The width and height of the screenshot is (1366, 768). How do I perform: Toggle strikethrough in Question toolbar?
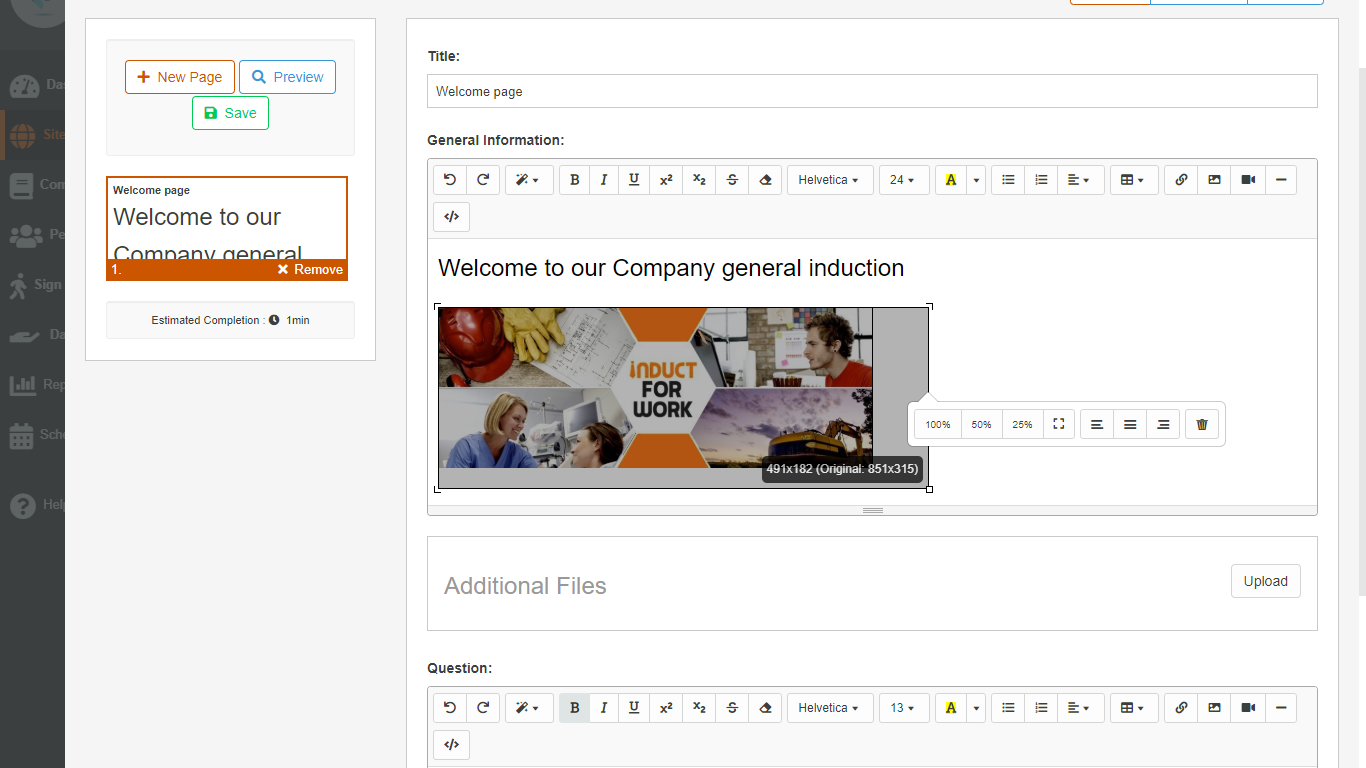[732, 708]
